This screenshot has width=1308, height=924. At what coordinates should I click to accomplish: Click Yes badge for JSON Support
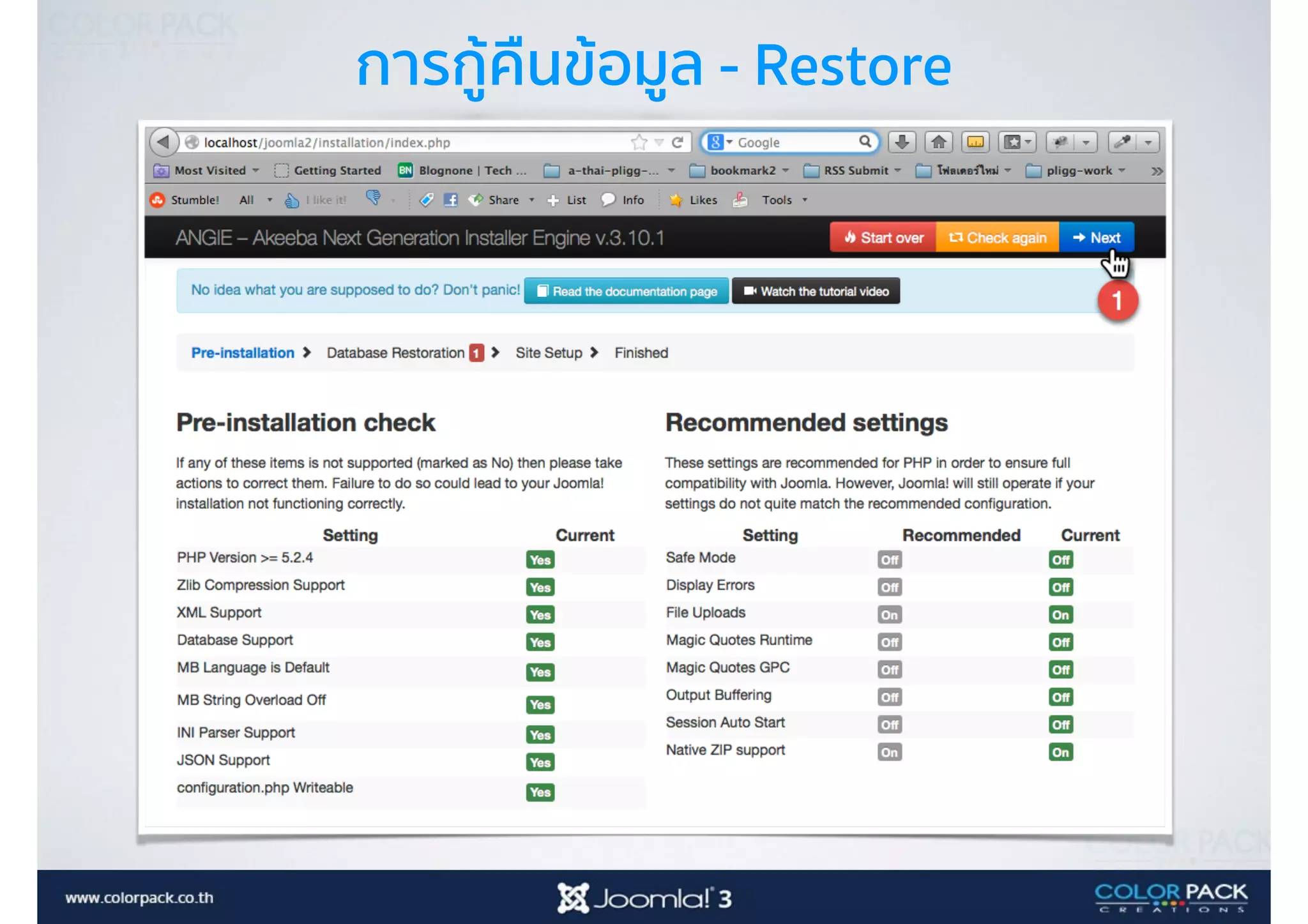click(x=540, y=762)
